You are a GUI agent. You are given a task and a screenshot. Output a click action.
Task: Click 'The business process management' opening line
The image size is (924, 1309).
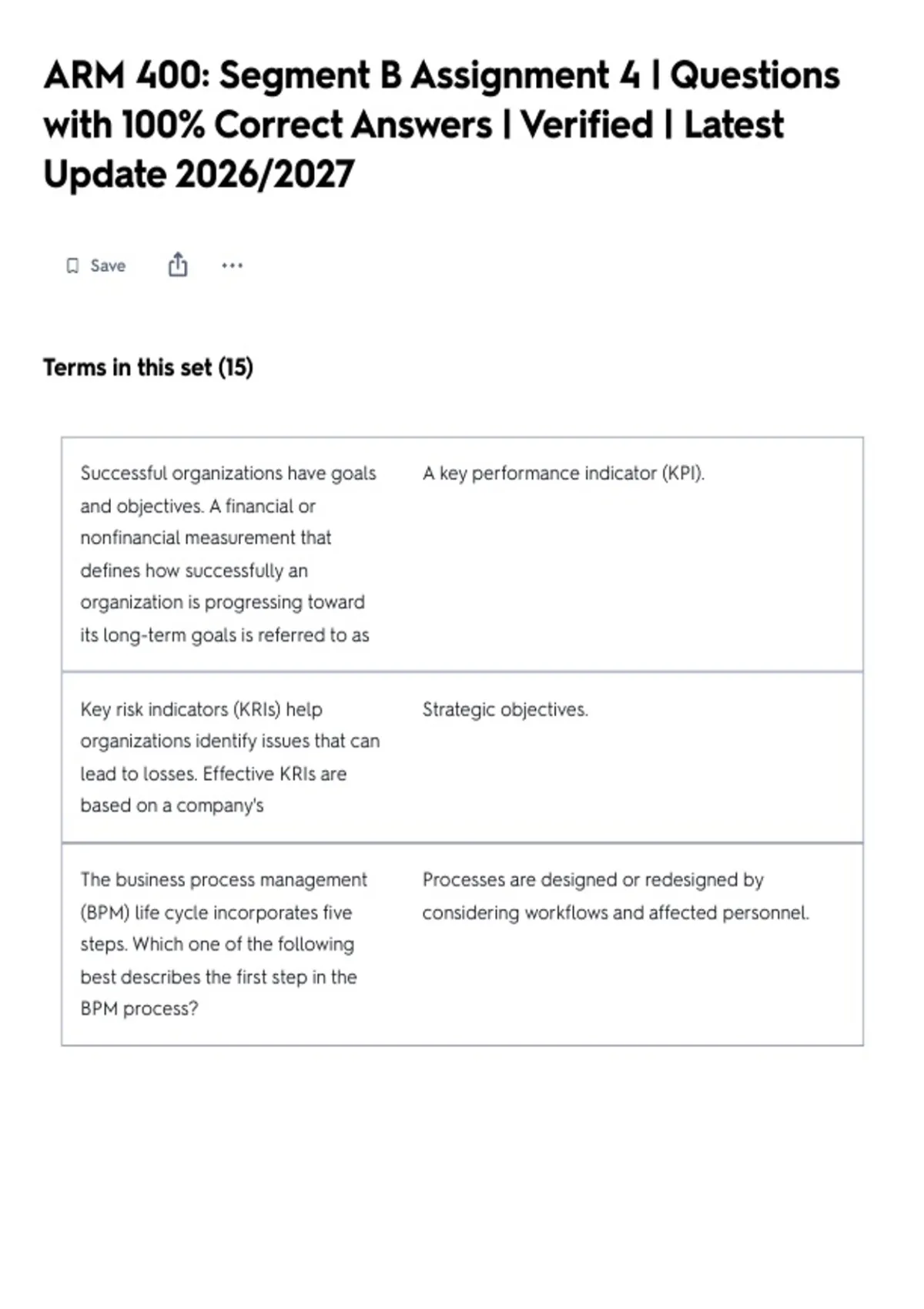(224, 879)
